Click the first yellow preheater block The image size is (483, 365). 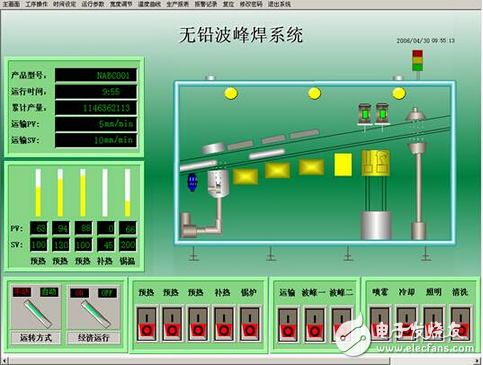245,177
